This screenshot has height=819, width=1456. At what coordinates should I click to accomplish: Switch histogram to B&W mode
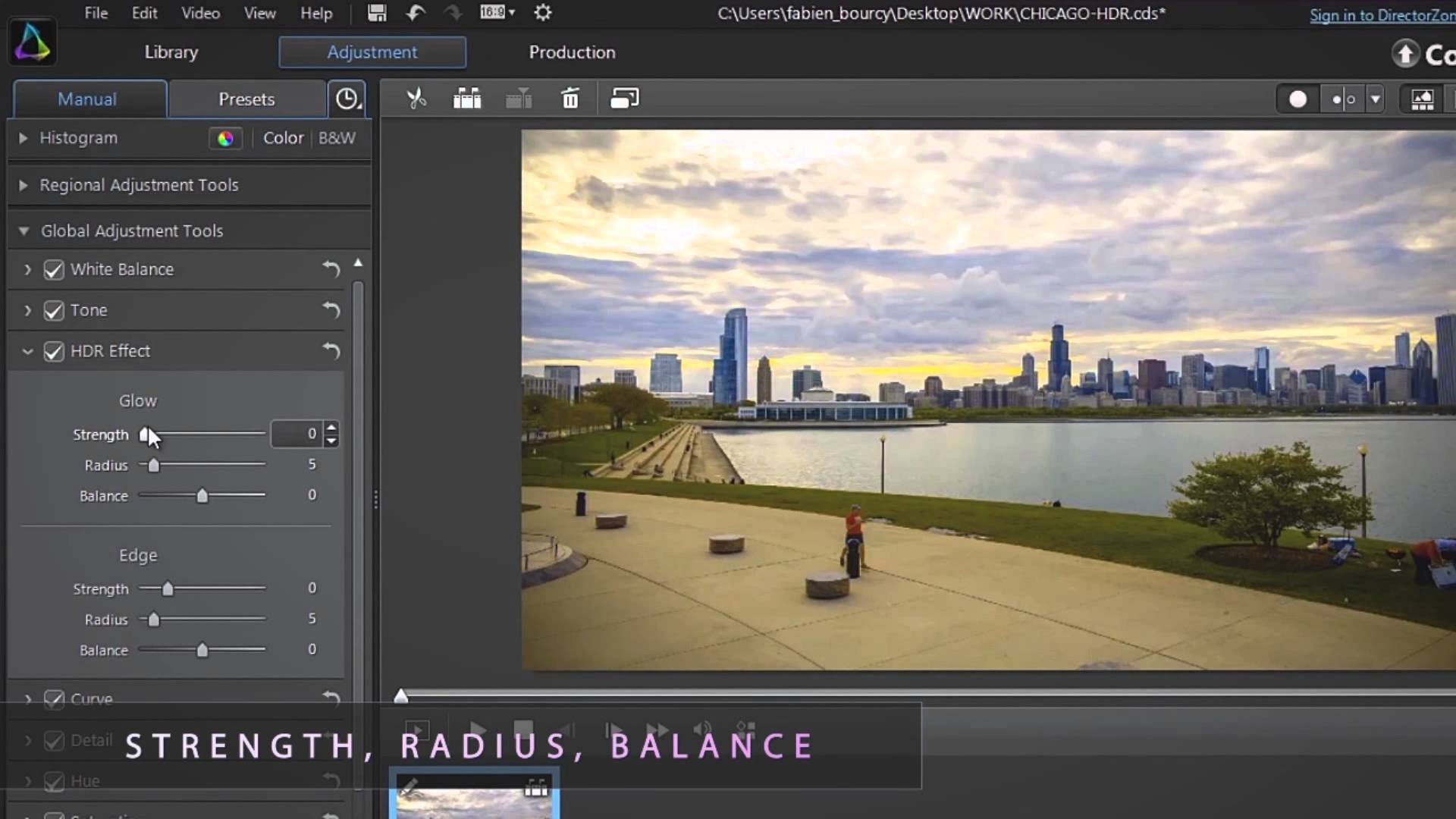pos(337,138)
